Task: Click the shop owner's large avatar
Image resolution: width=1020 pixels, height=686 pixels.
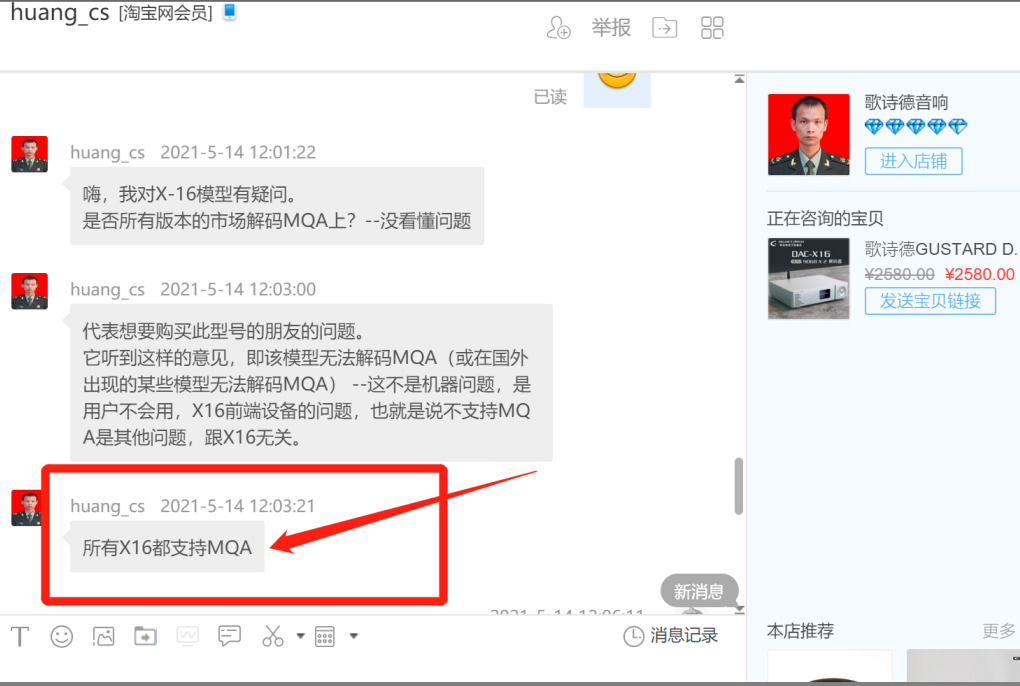Action: click(809, 135)
